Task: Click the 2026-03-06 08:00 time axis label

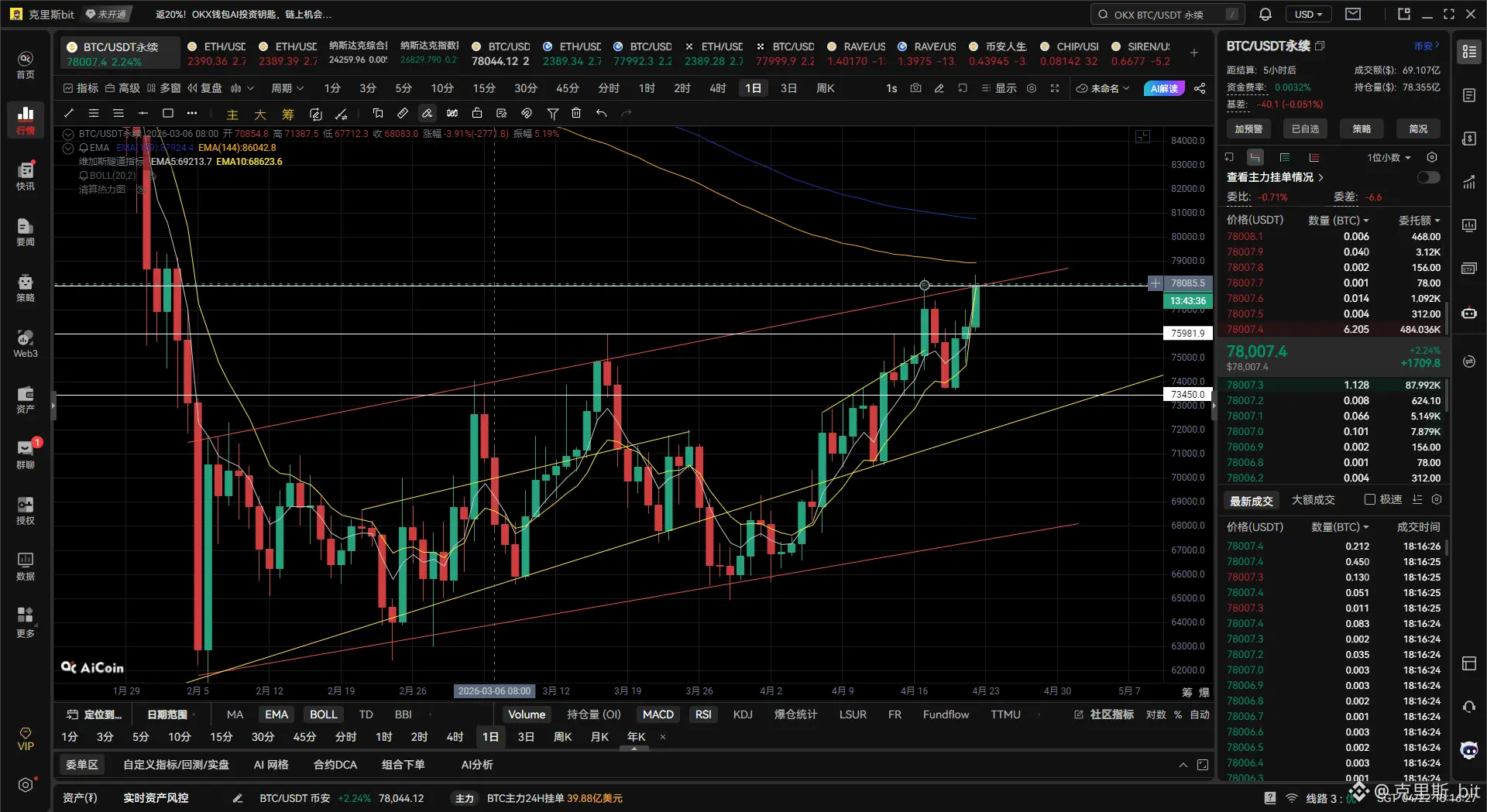Action: click(494, 690)
